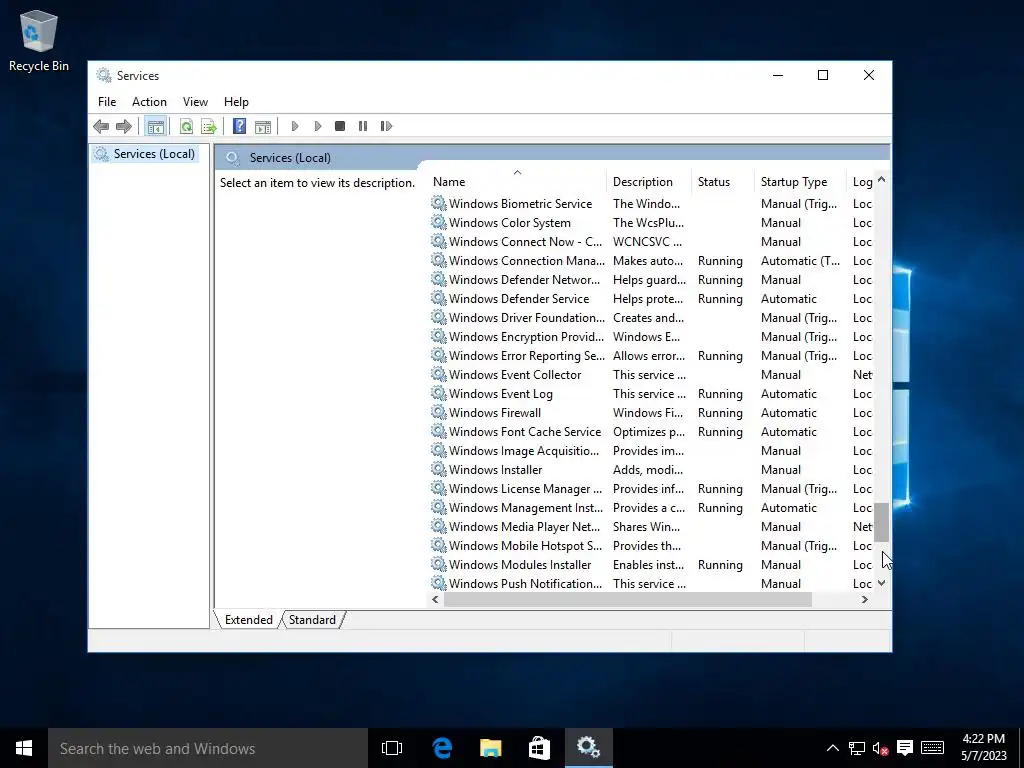This screenshot has width=1024, height=768.
Task: Open the View menu
Action: (x=195, y=102)
